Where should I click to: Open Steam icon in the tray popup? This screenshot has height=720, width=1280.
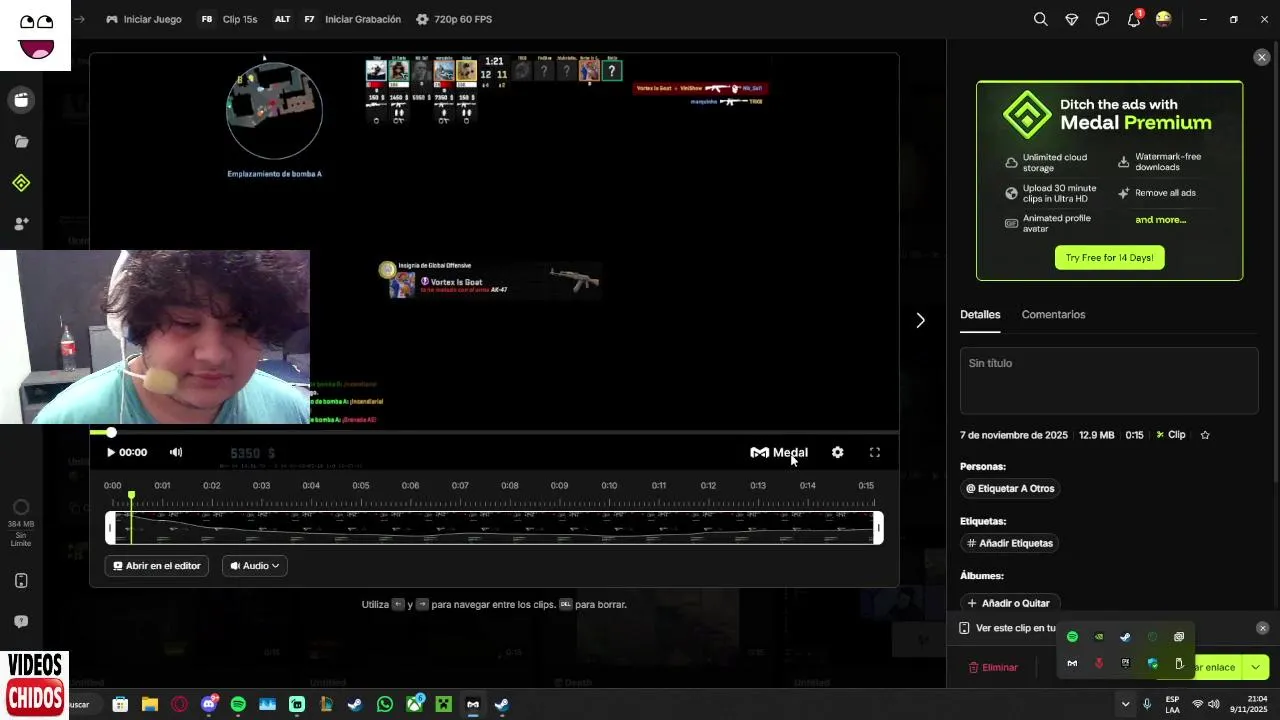[1125, 637]
